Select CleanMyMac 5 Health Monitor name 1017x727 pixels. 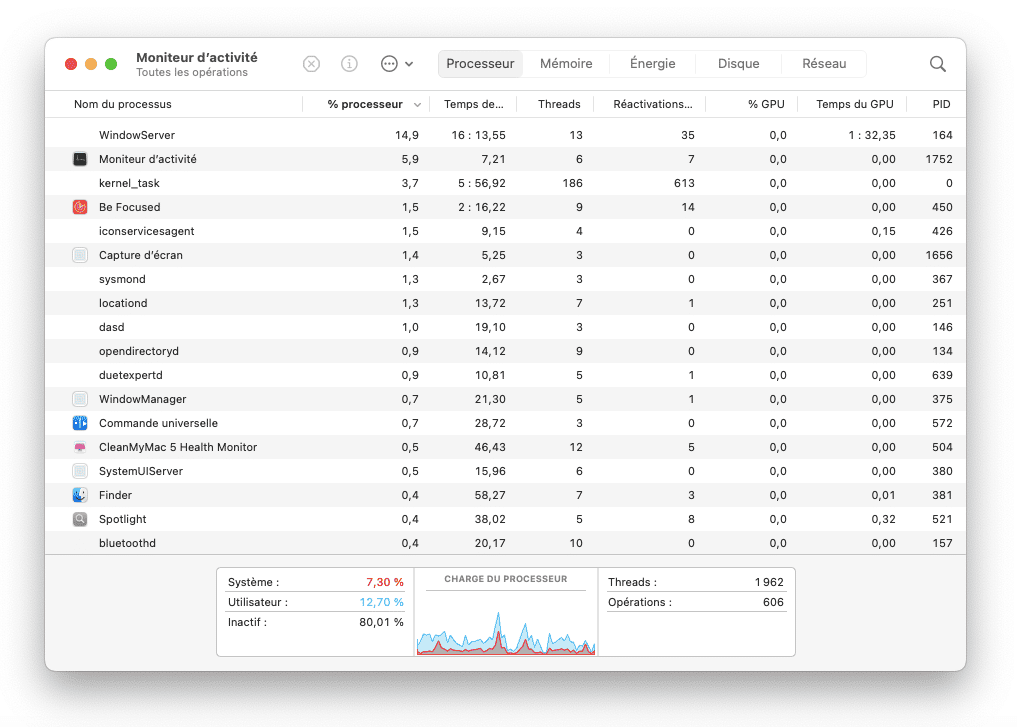178,447
